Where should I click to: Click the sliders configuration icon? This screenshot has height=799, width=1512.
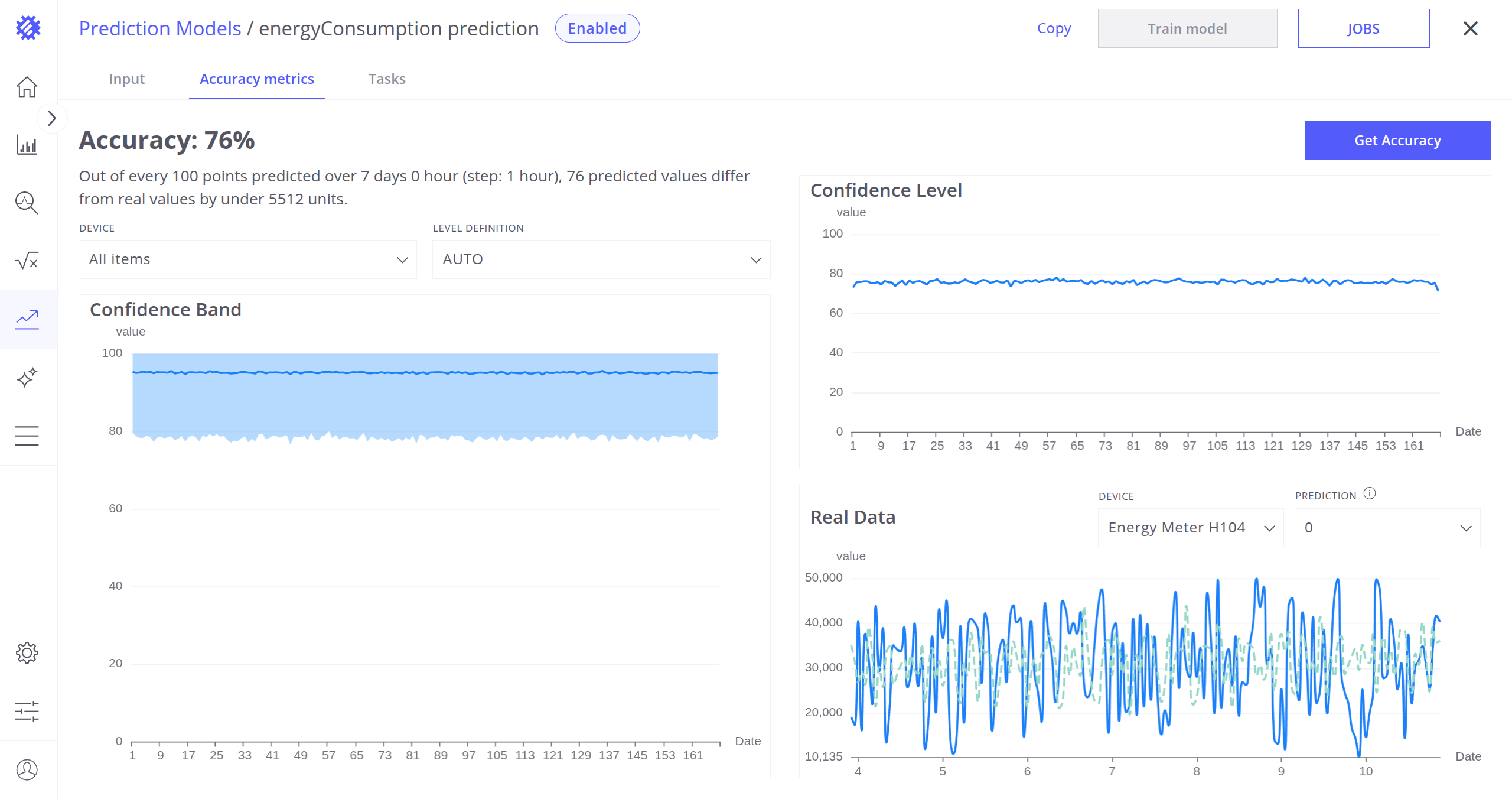tap(27, 711)
